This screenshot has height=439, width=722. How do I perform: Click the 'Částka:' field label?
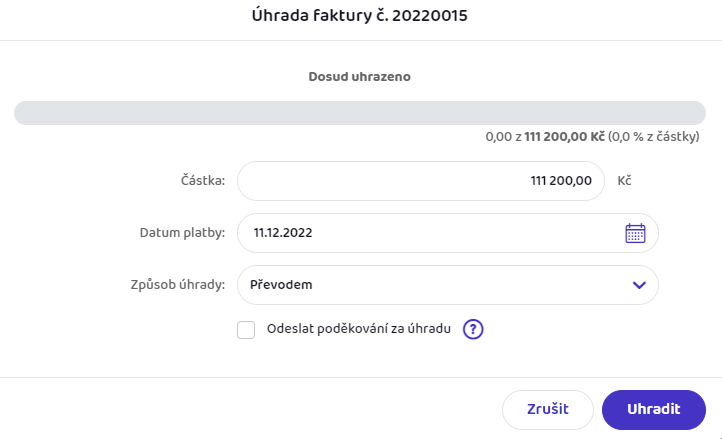pos(203,181)
